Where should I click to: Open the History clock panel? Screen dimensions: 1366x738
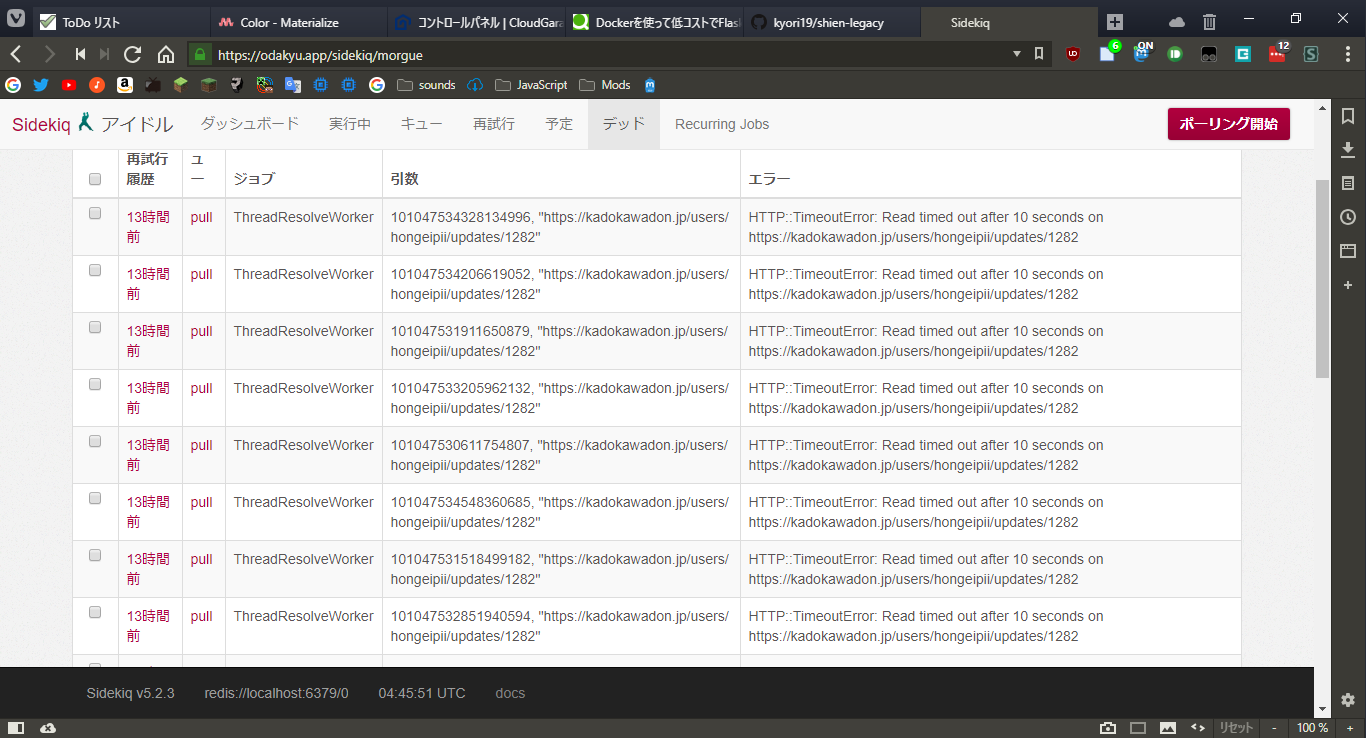(1348, 217)
